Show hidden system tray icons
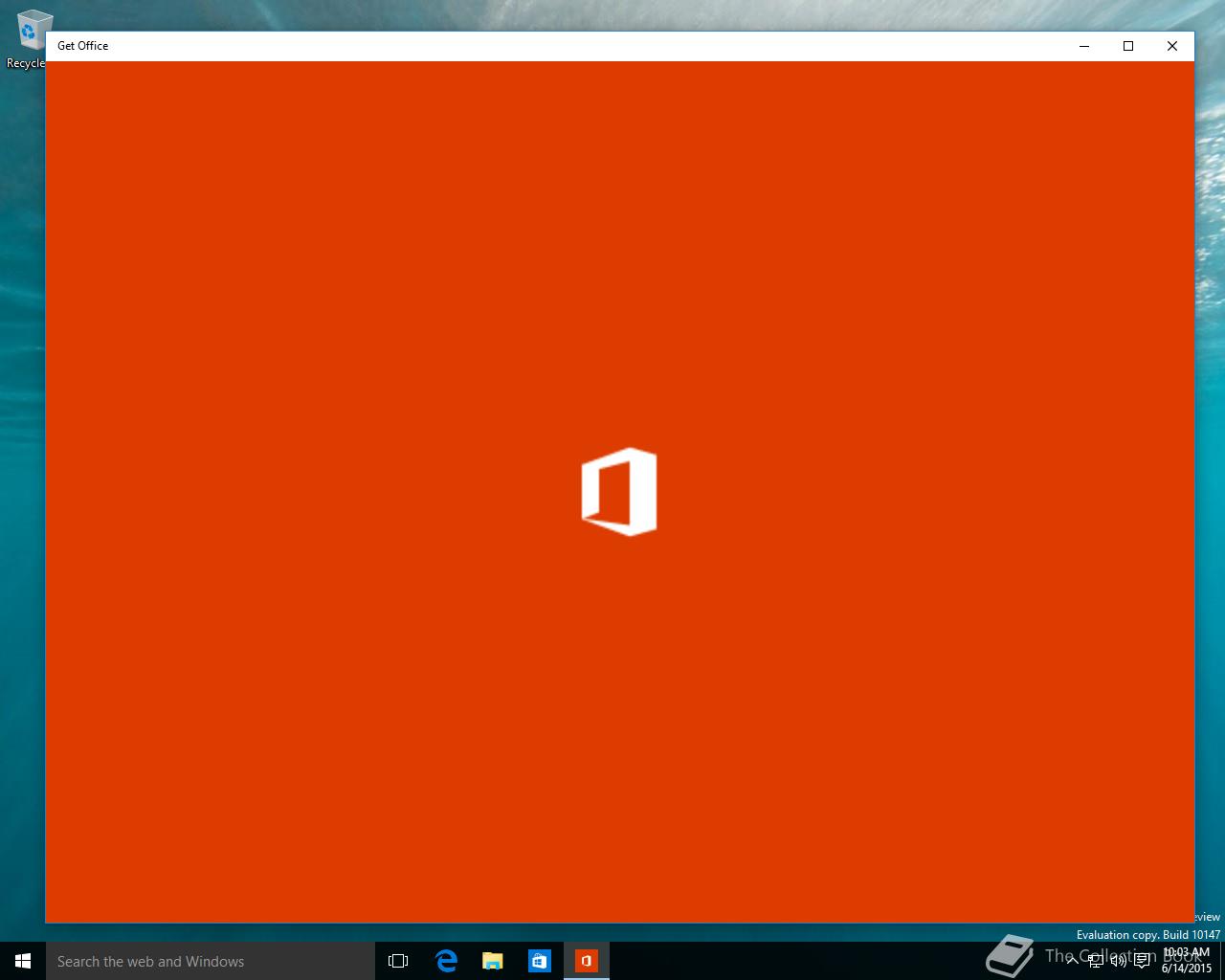 pos(1073,961)
